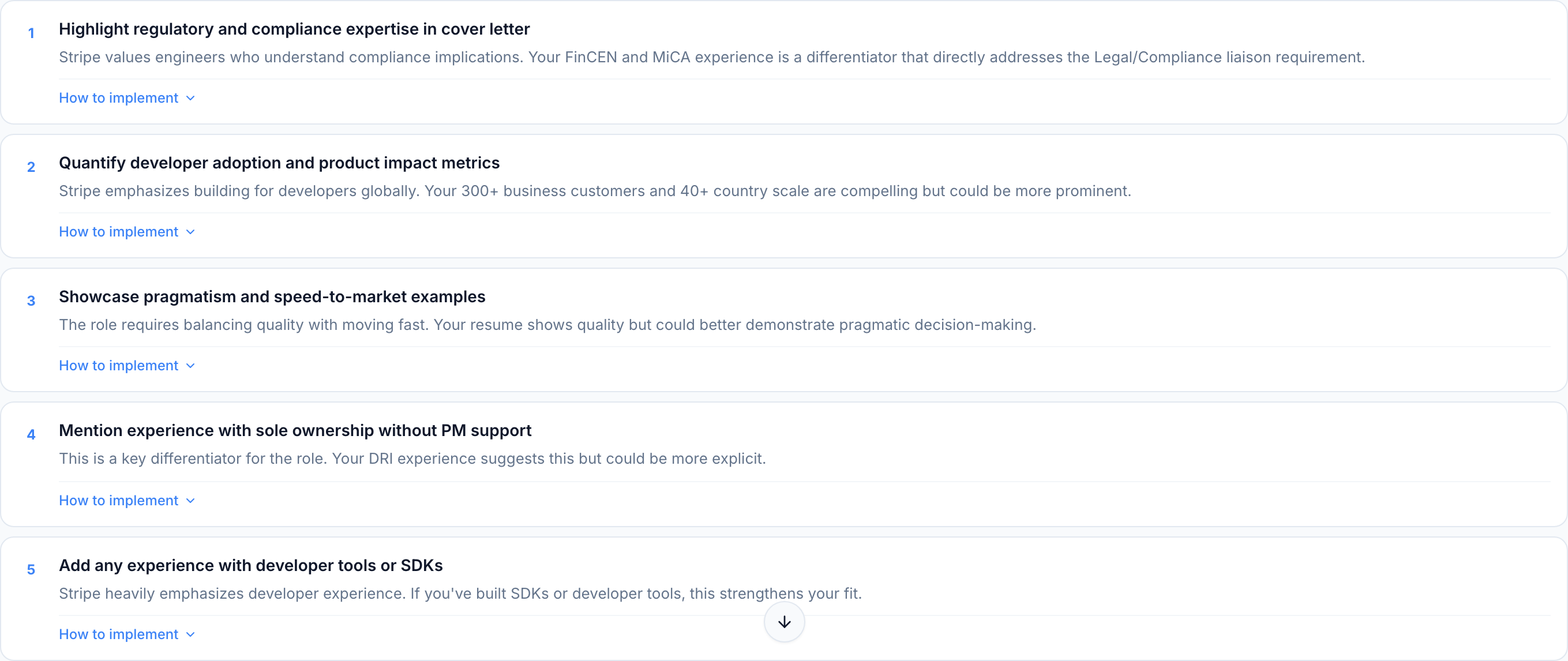Select the number 4 recommendation badge
1568x661 pixels.
31,434
